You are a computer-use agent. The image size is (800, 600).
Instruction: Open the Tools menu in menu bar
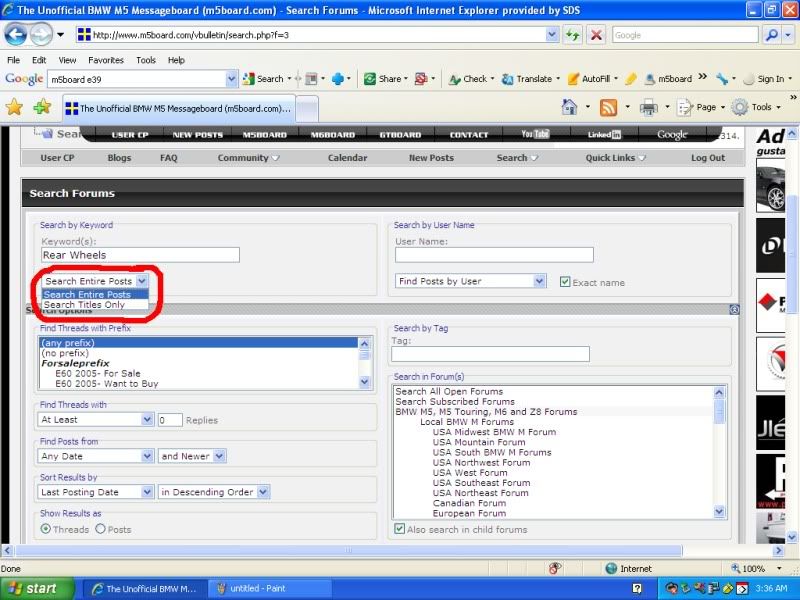[x=146, y=60]
